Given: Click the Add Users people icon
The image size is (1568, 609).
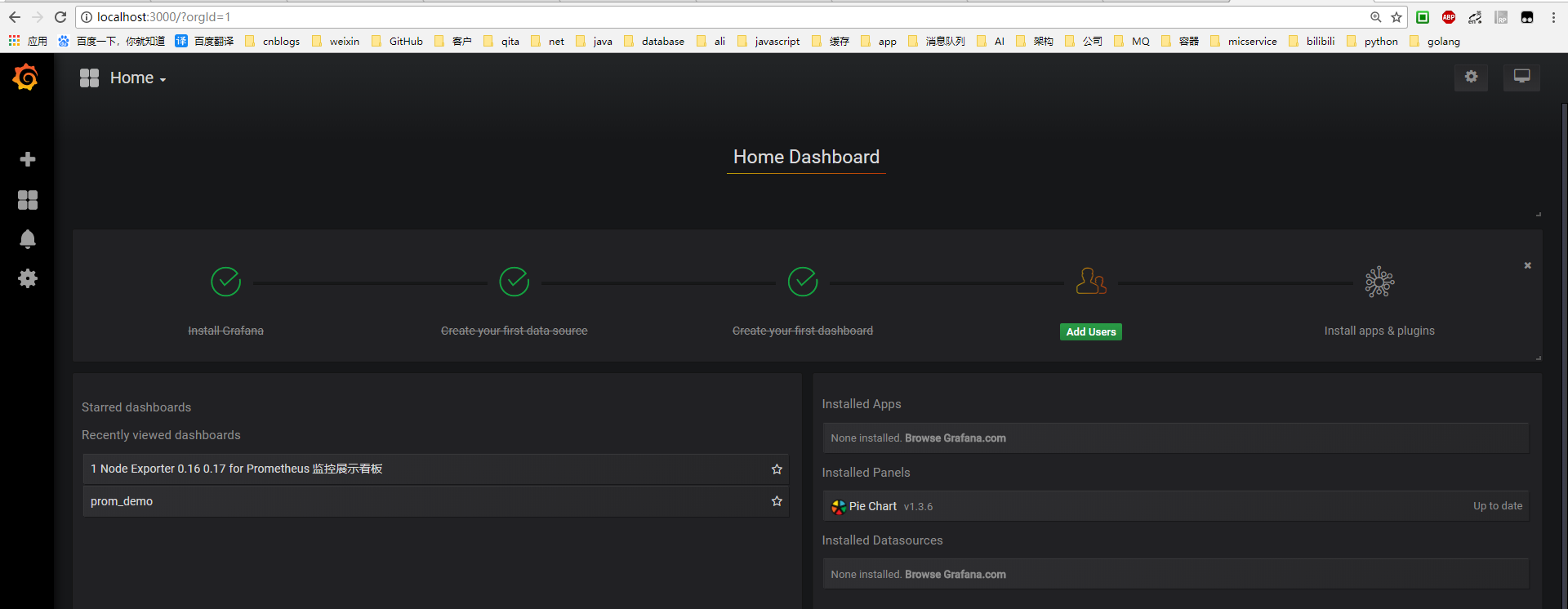Looking at the screenshot, I should tap(1091, 282).
